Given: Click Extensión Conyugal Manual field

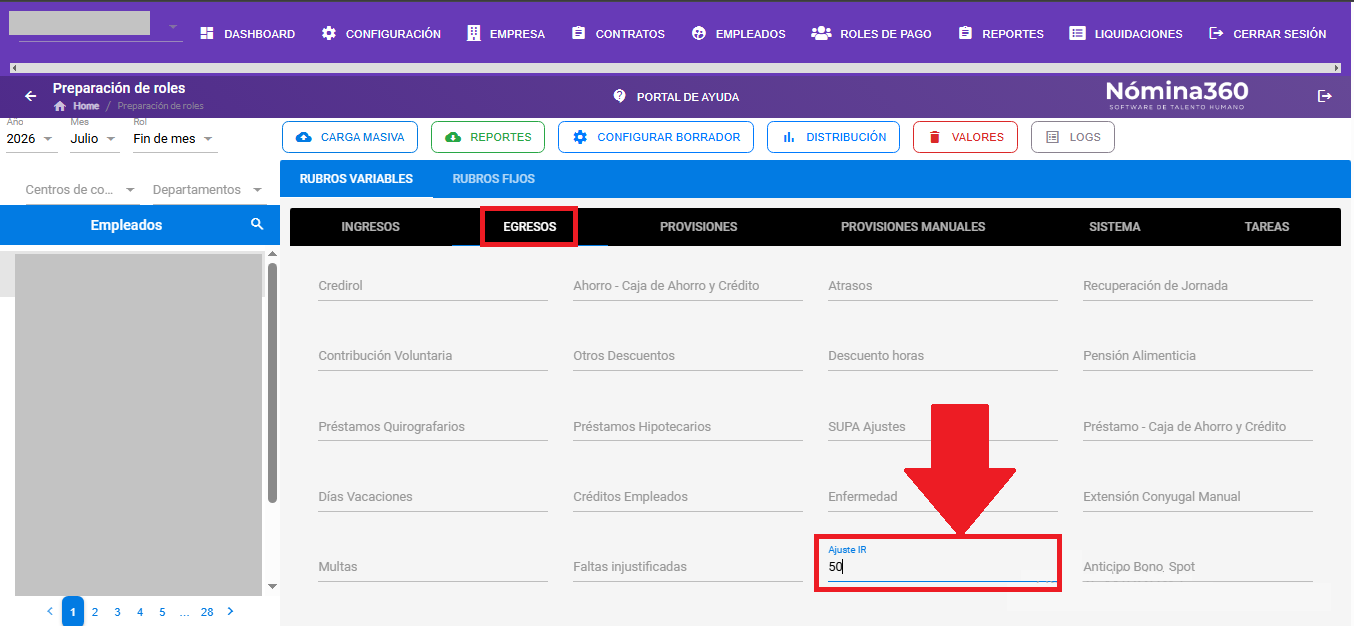Looking at the screenshot, I should coord(1198,497).
